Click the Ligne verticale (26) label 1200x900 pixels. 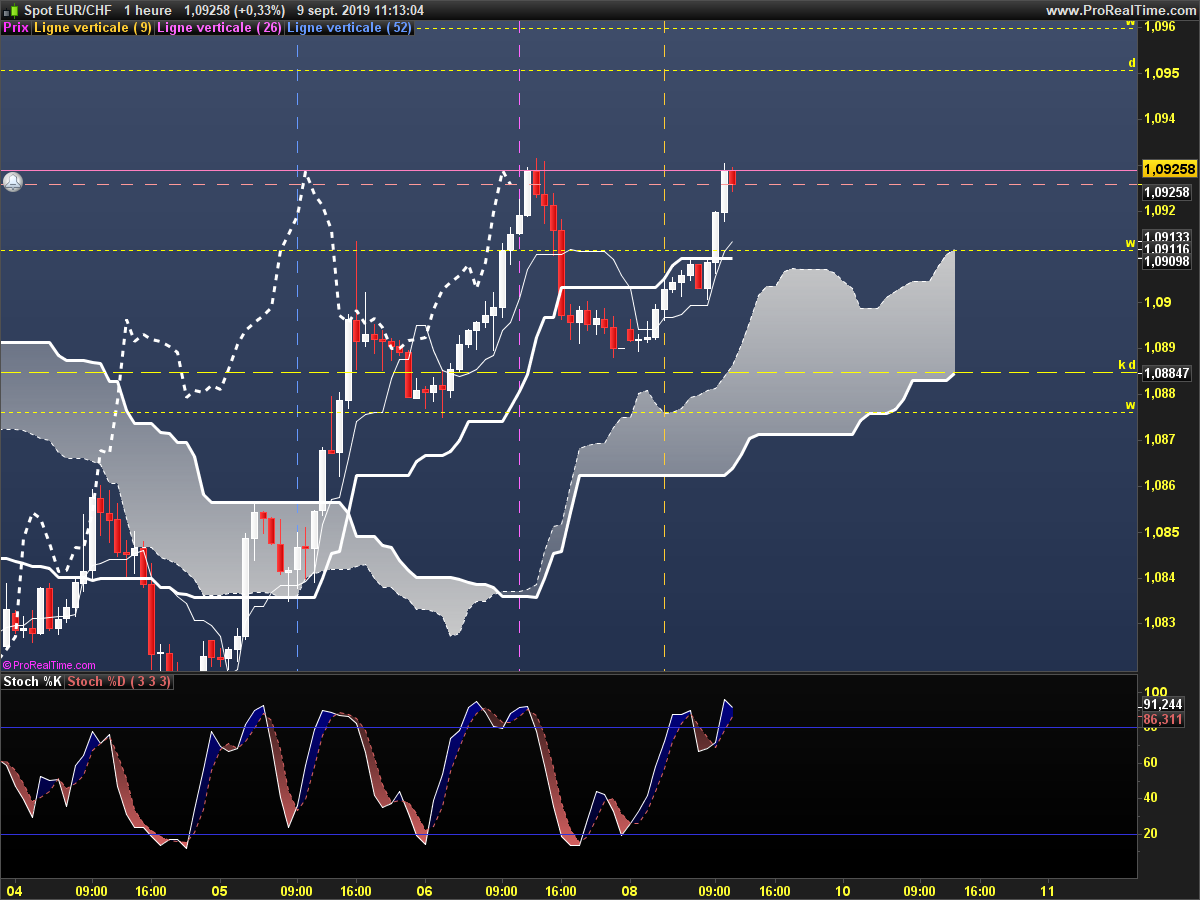[220, 28]
